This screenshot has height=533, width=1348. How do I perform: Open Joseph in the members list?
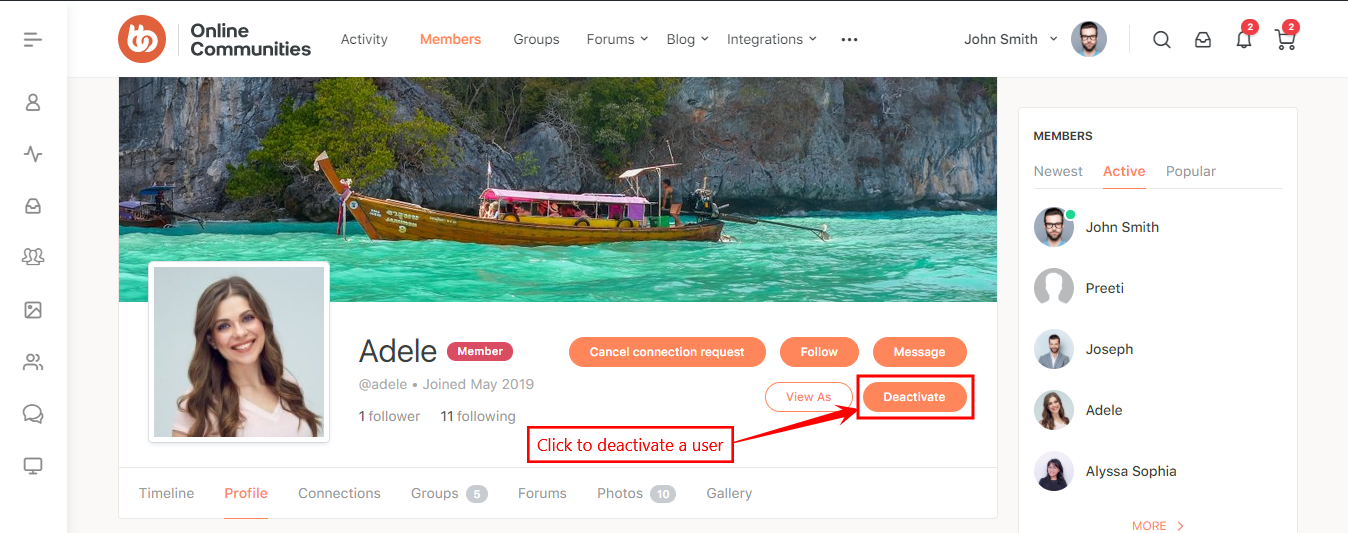(1109, 349)
